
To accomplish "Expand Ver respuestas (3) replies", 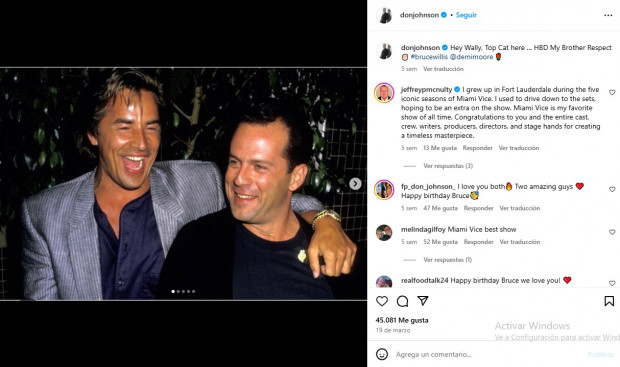I will 448,166.
